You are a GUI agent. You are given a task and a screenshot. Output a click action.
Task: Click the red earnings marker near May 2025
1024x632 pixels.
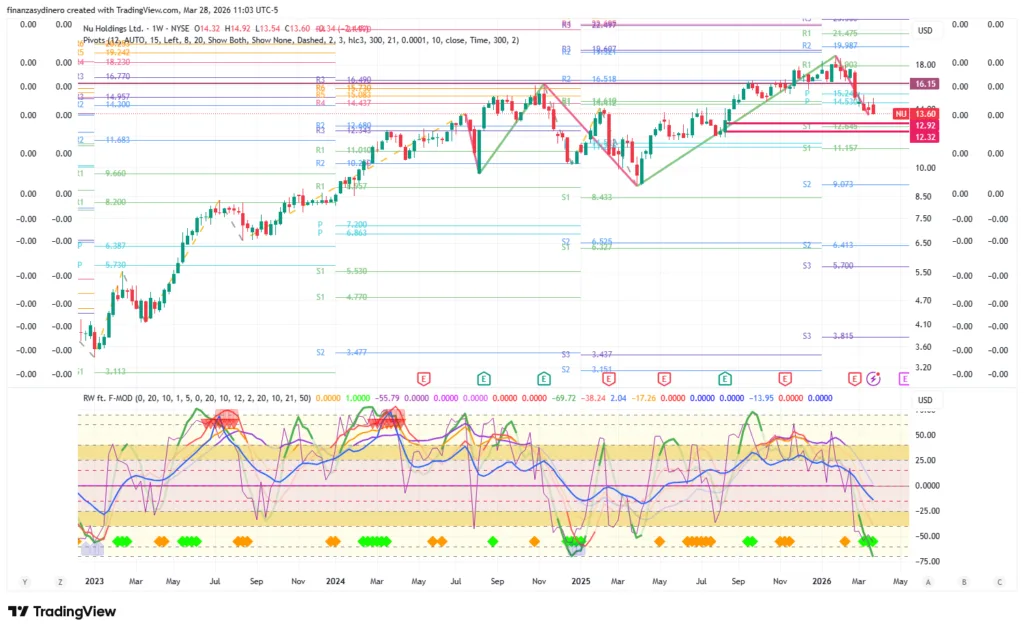664,379
